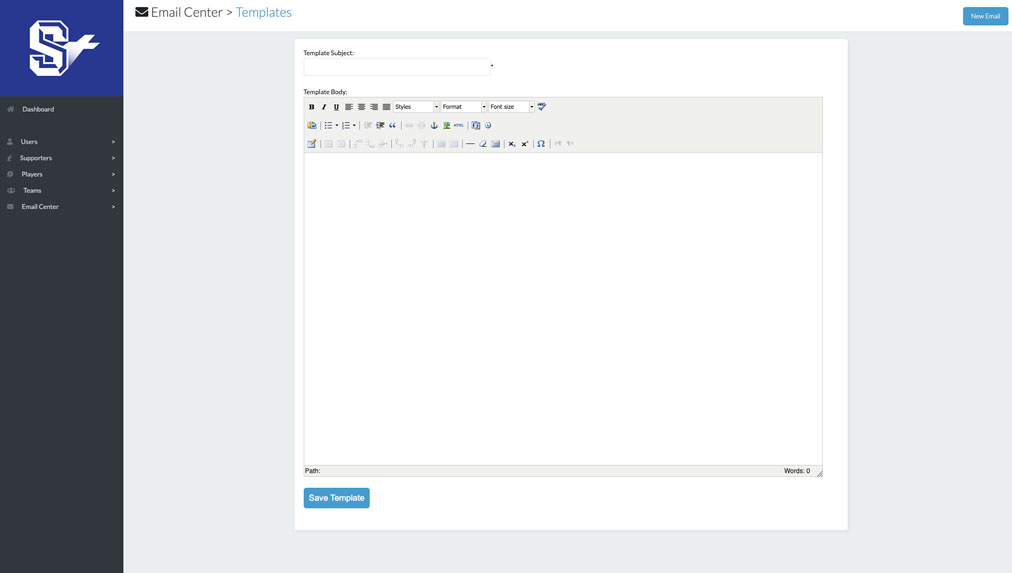Insert an anchor in the template
Image resolution: width=1012 pixels, height=573 pixels.
click(434, 126)
